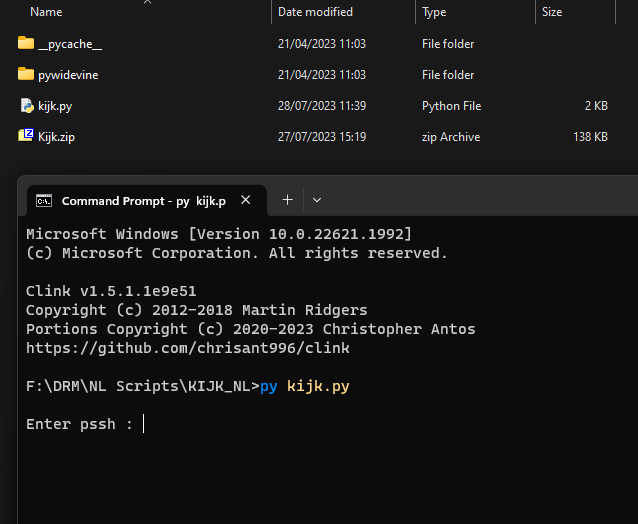Click the clink GitHub URL text

pos(187,348)
